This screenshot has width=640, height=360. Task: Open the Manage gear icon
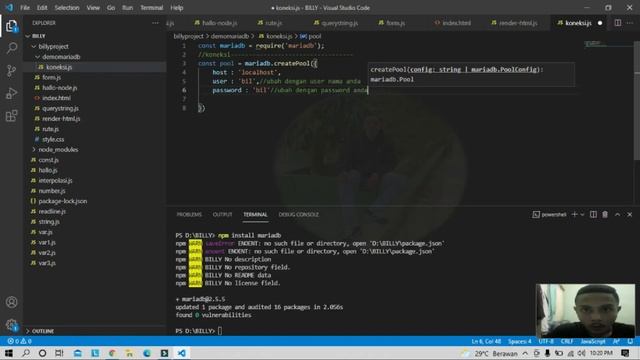[11, 325]
